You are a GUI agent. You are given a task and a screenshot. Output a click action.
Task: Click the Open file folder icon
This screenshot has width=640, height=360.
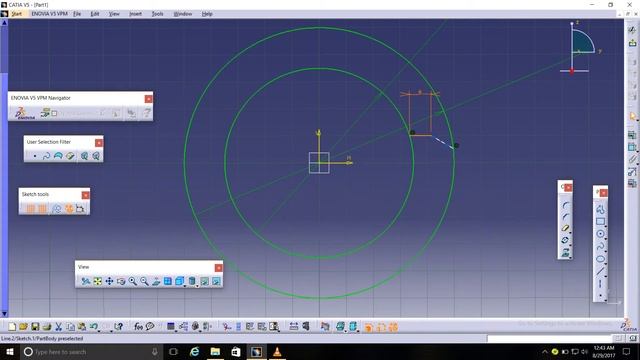pyautogui.click(x=23, y=327)
